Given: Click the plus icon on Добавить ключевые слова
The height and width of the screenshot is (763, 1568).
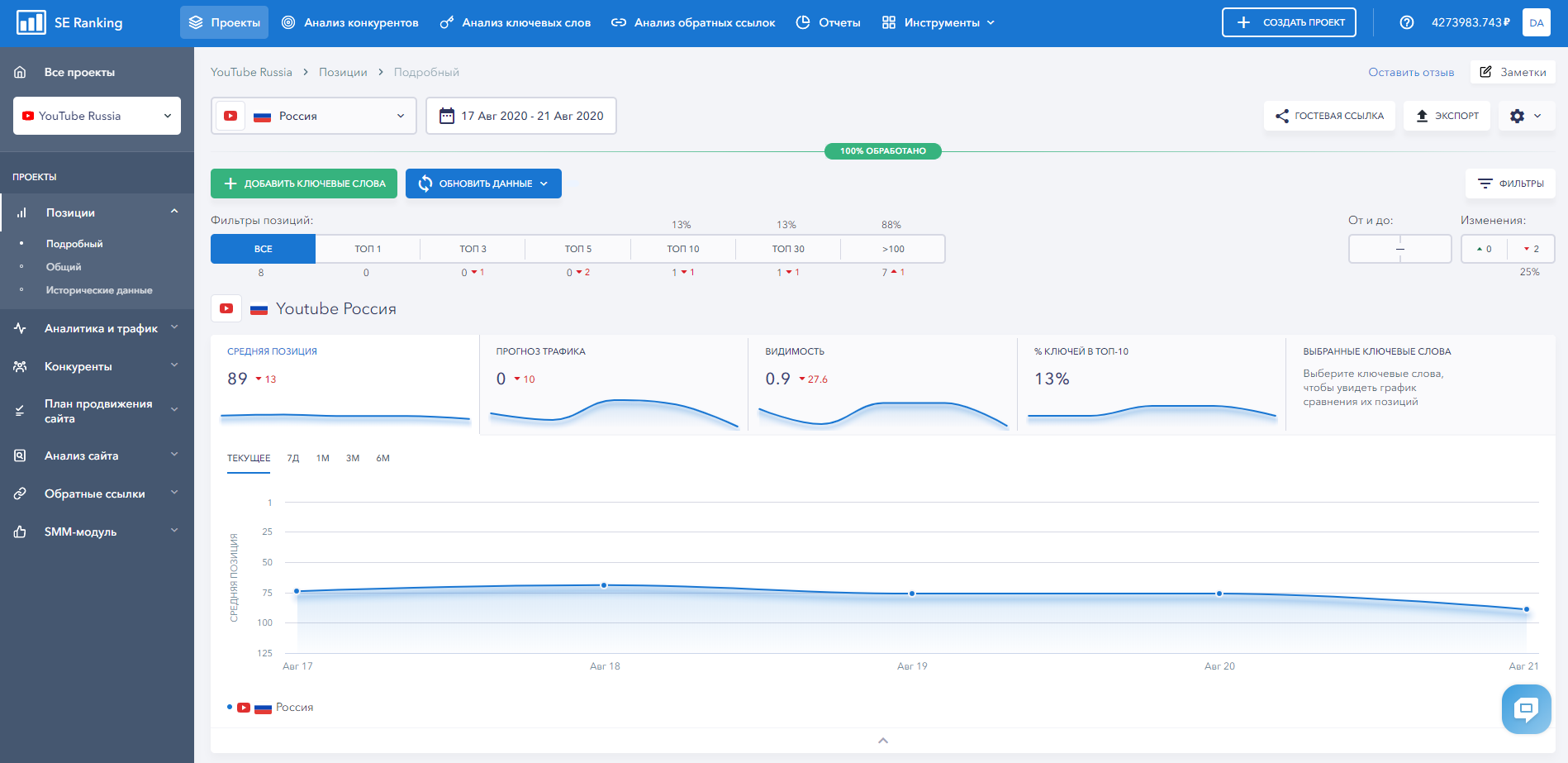Looking at the screenshot, I should [x=230, y=184].
